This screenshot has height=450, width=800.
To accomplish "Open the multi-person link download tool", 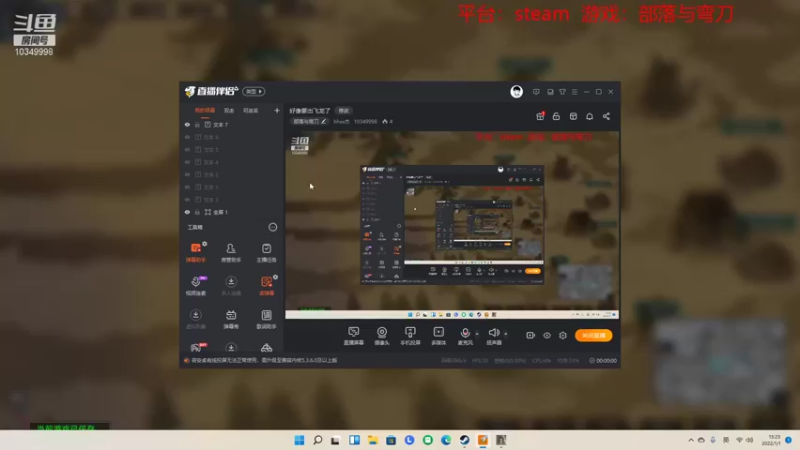I will 231,285.
